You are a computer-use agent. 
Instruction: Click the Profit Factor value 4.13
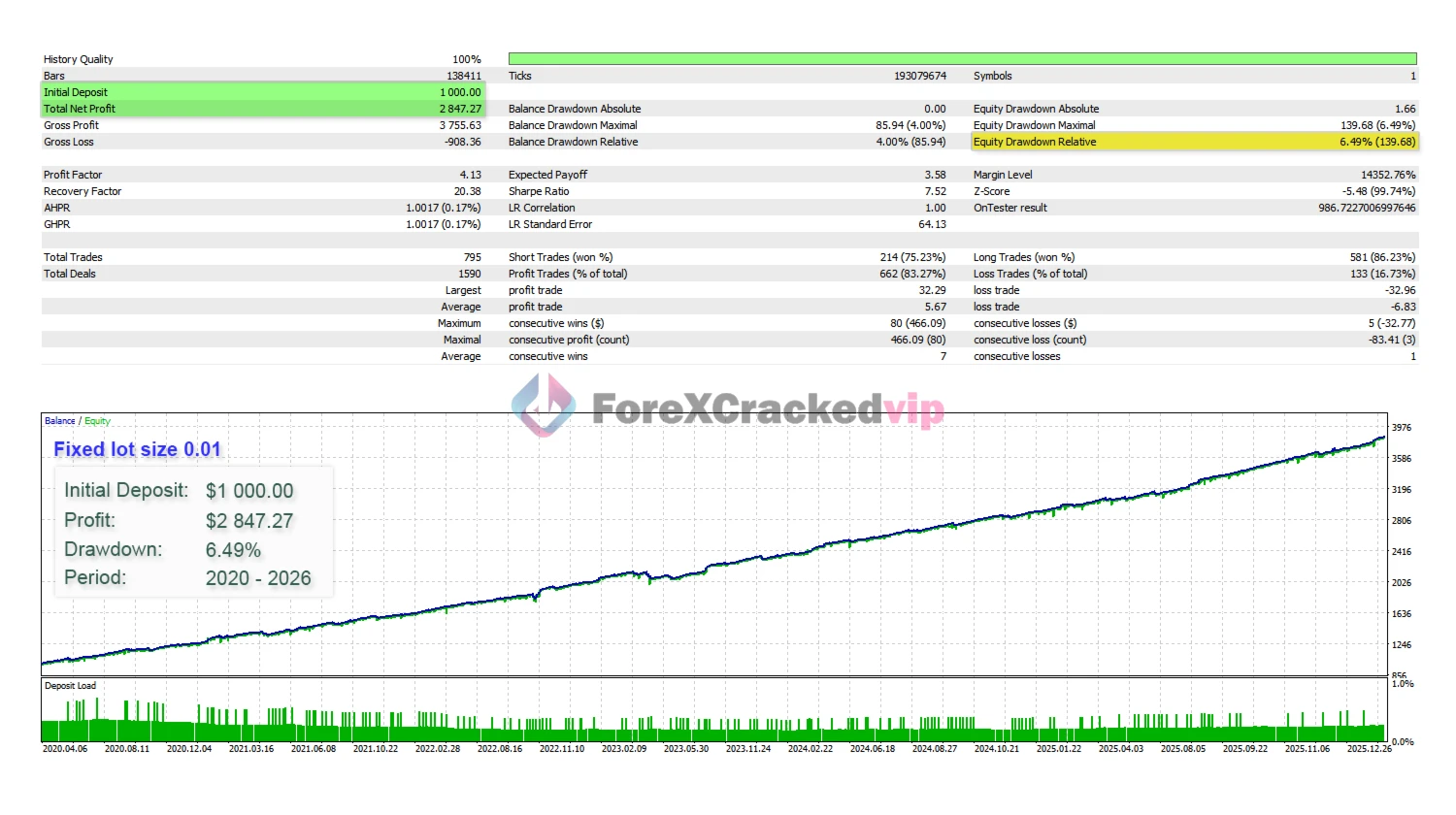coord(470,175)
